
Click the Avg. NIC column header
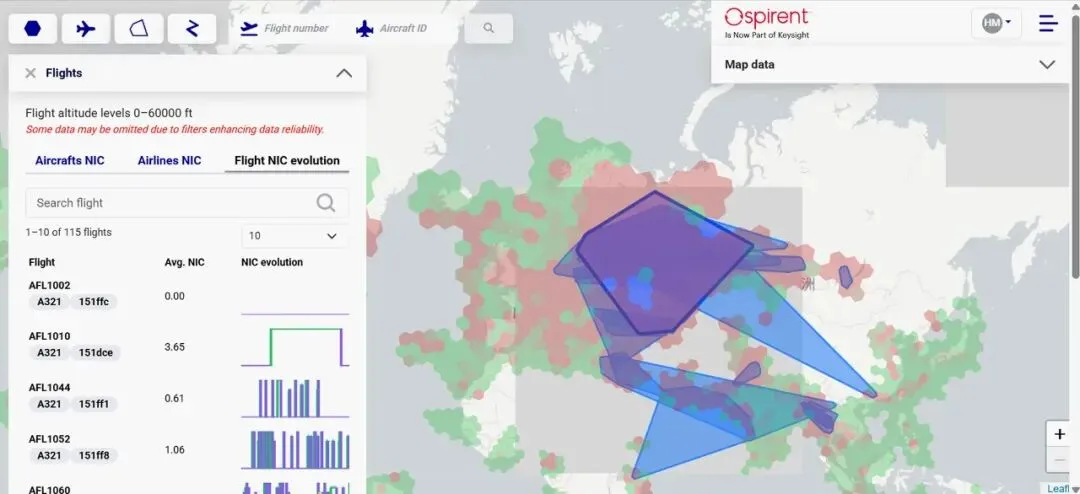(x=185, y=262)
